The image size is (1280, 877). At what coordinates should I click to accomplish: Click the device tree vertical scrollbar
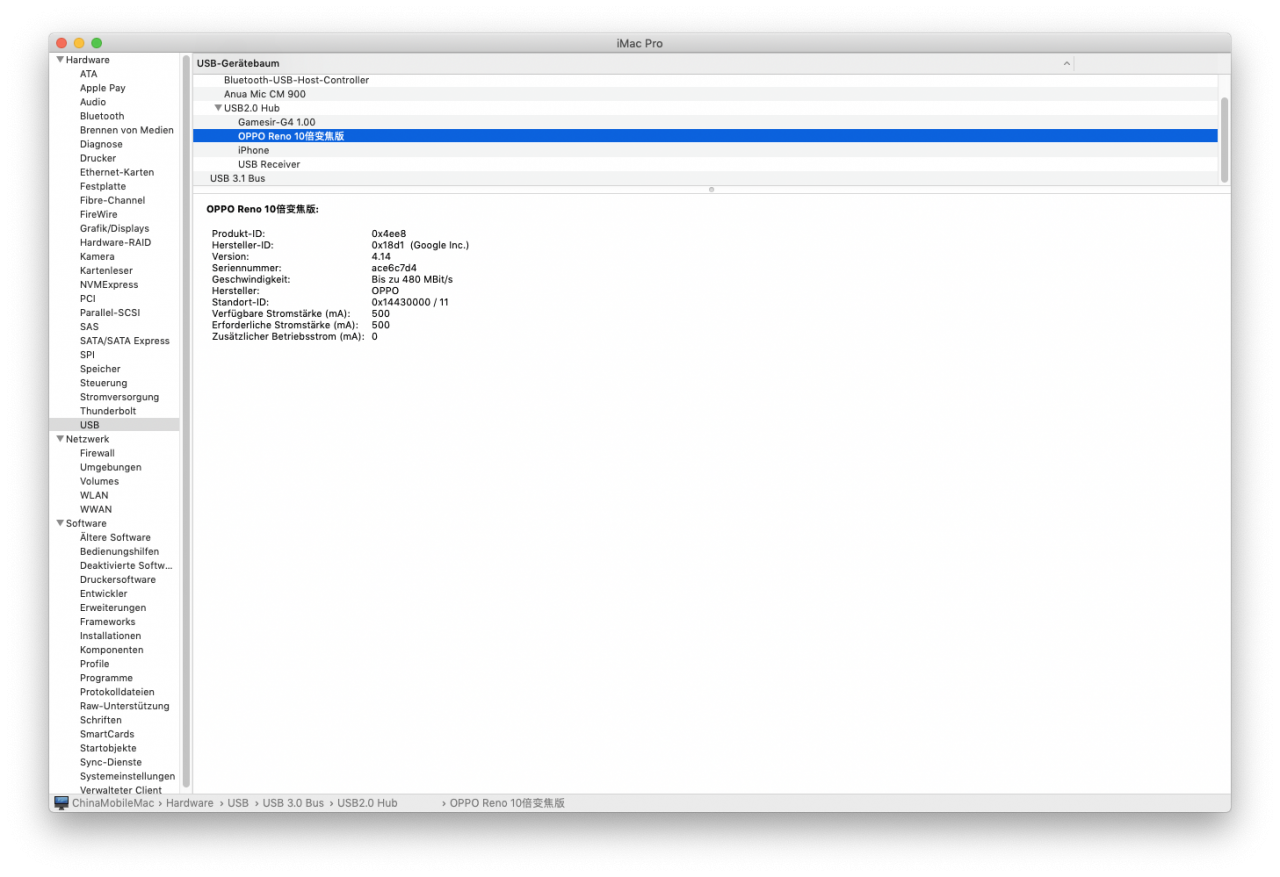click(x=1224, y=139)
